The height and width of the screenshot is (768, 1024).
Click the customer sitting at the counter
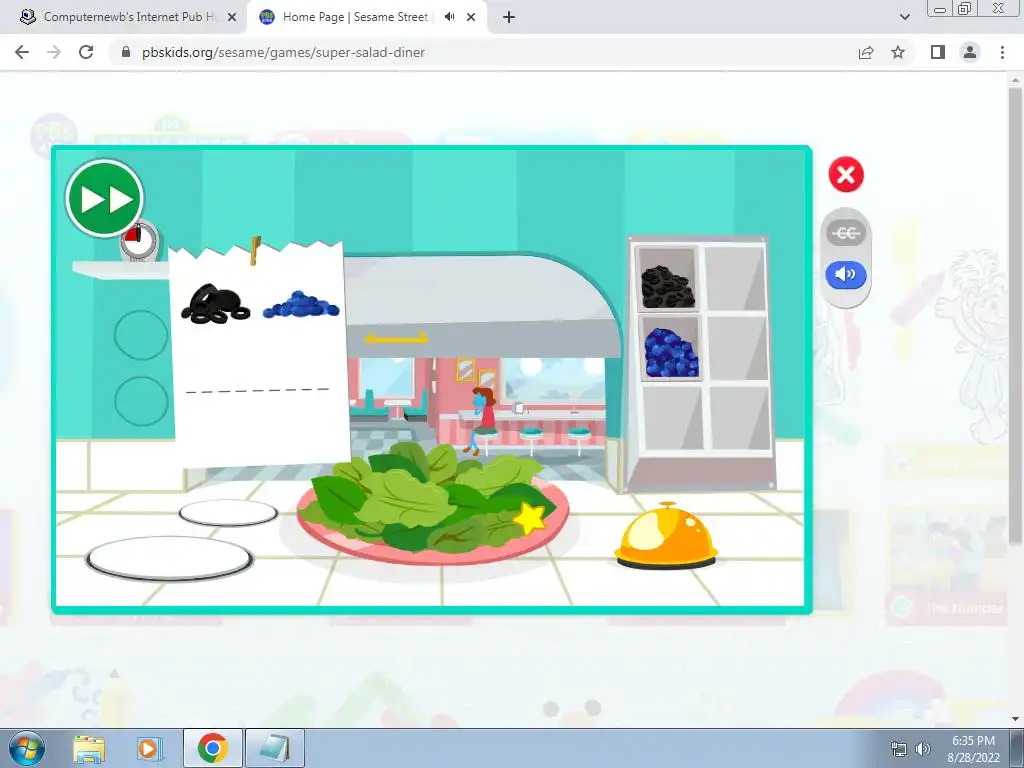tap(483, 419)
